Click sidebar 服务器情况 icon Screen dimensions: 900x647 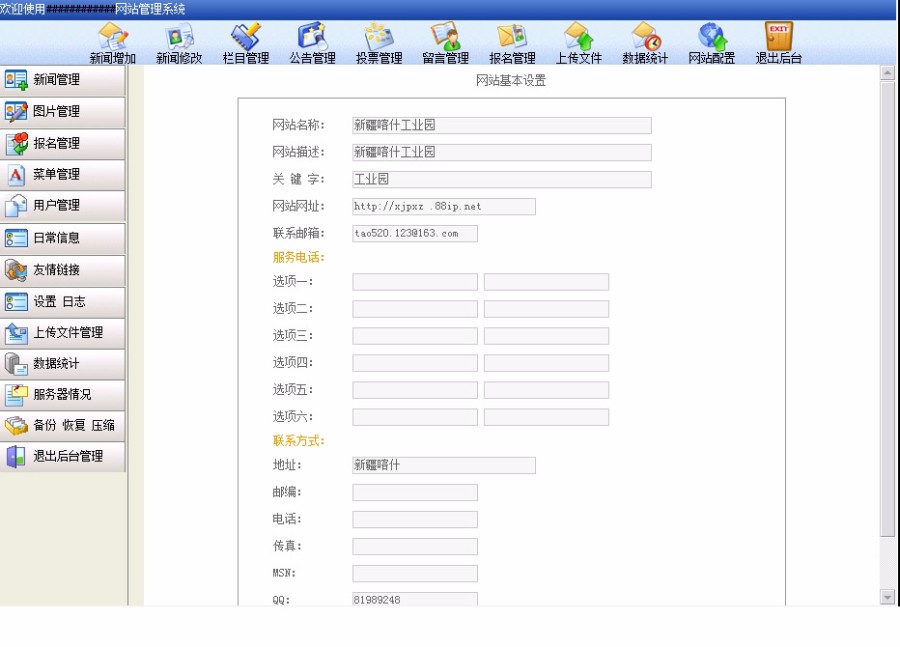tap(15, 395)
